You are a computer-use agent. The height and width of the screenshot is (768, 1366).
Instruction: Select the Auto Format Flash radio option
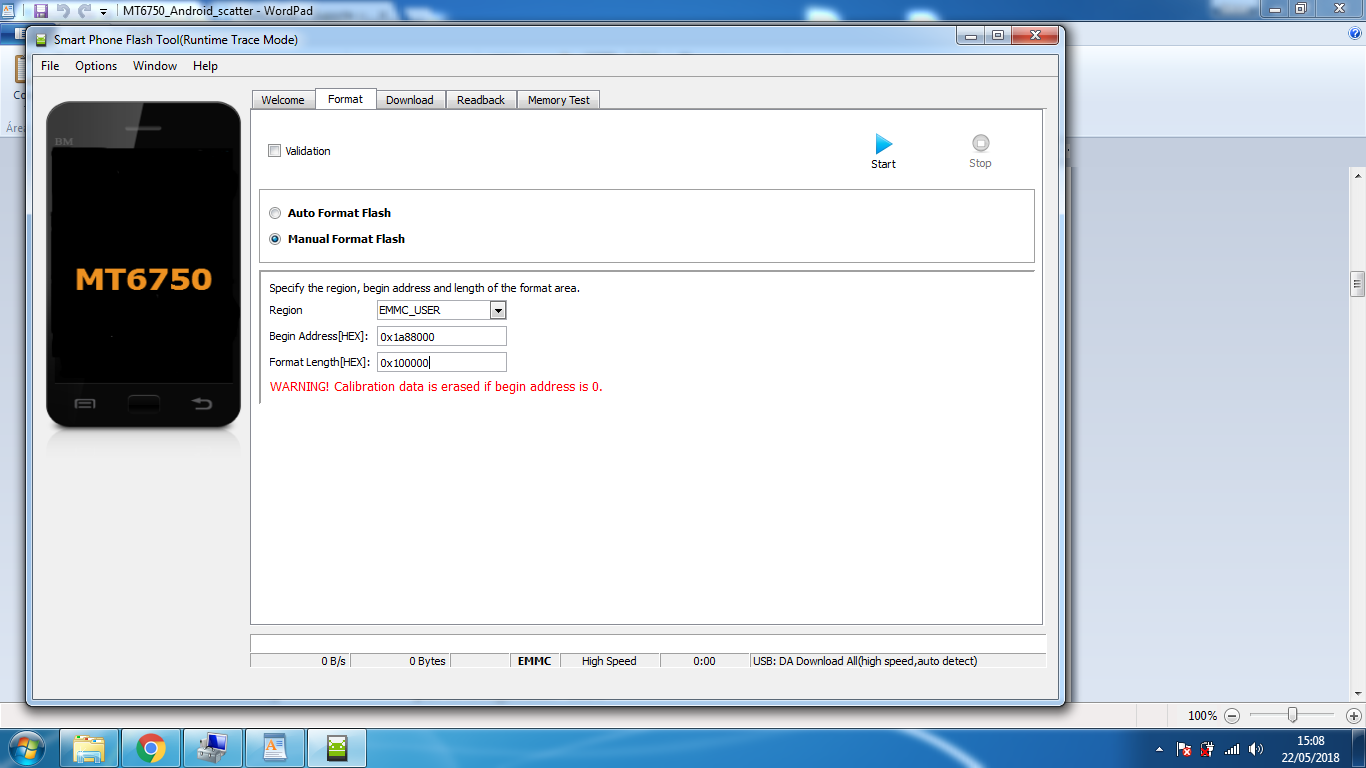275,213
